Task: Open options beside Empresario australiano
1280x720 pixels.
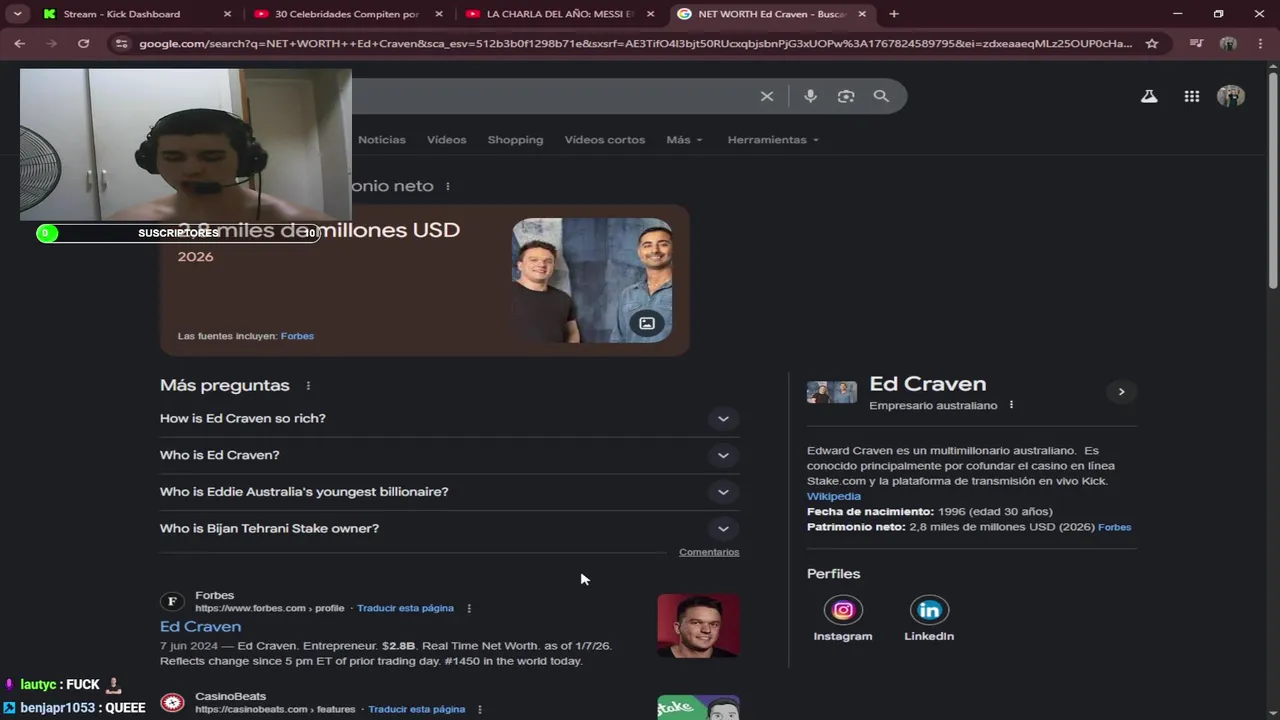Action: [1011, 405]
